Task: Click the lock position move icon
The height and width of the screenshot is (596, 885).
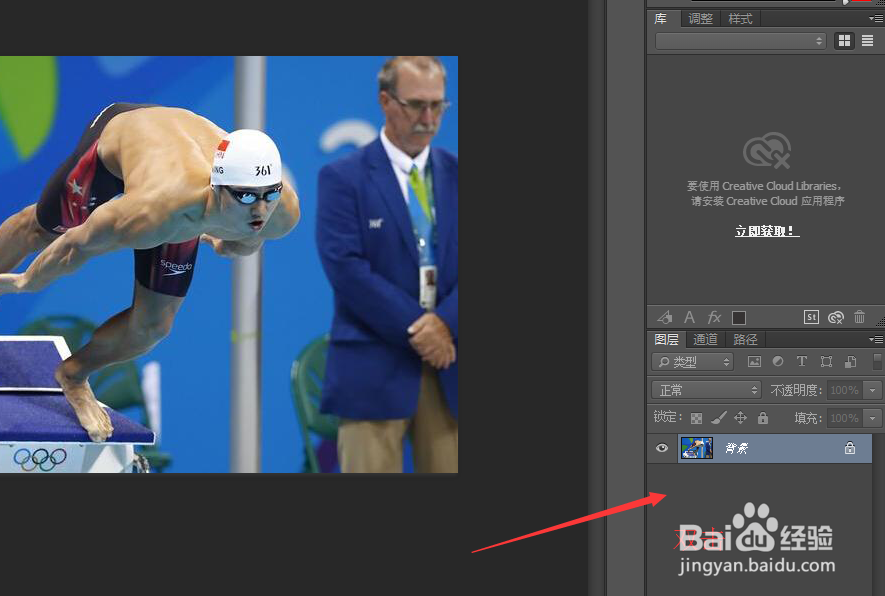Action: coord(741,418)
